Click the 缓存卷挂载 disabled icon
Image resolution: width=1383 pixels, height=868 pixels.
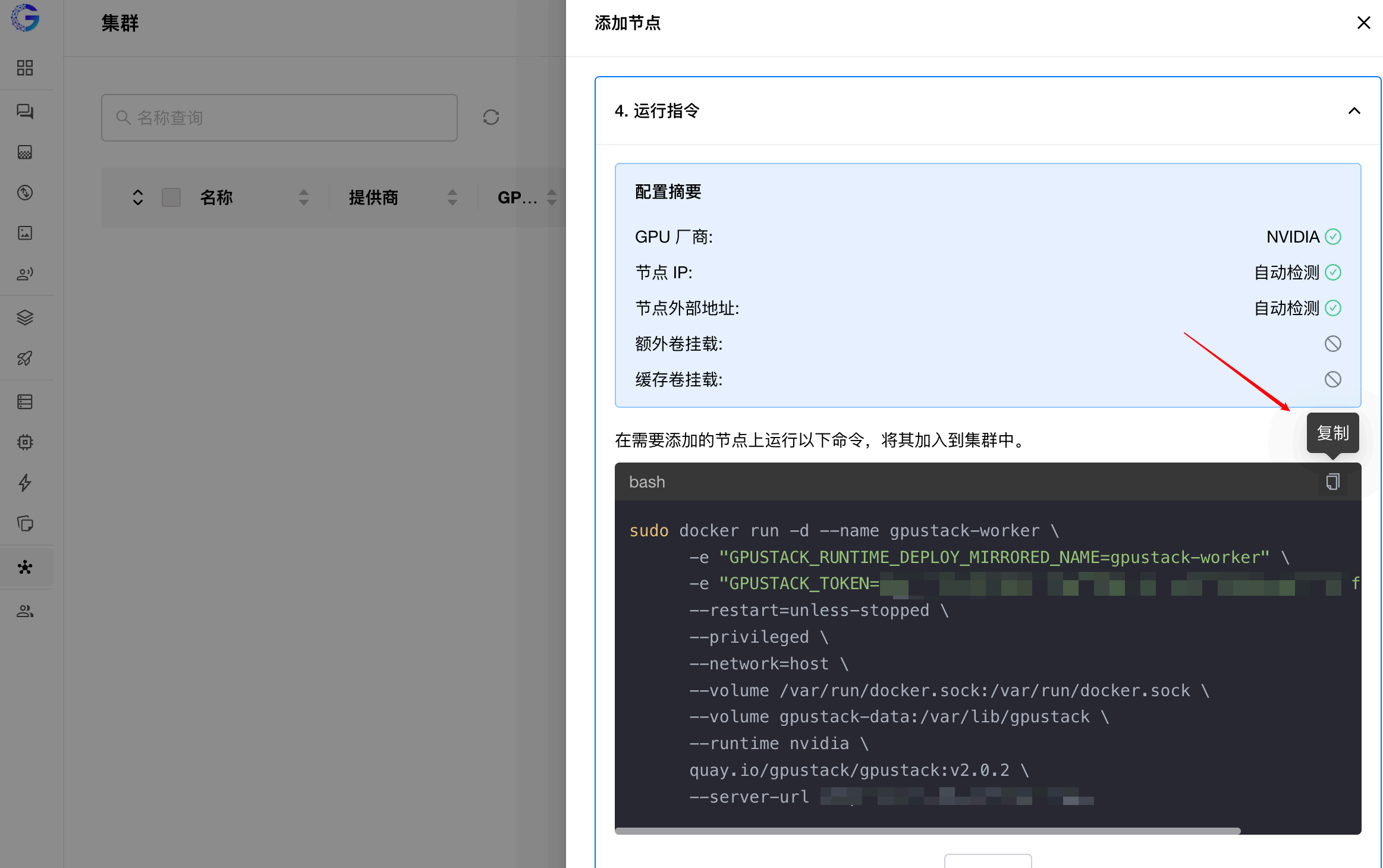point(1333,379)
